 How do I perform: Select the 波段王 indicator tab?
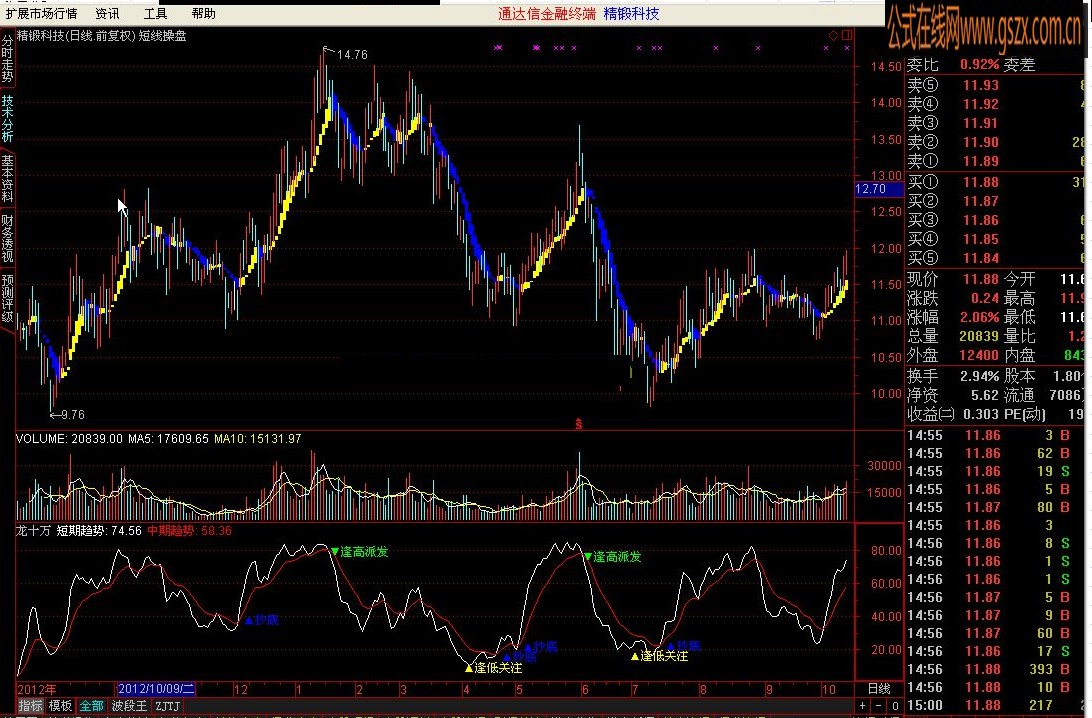click(x=130, y=706)
